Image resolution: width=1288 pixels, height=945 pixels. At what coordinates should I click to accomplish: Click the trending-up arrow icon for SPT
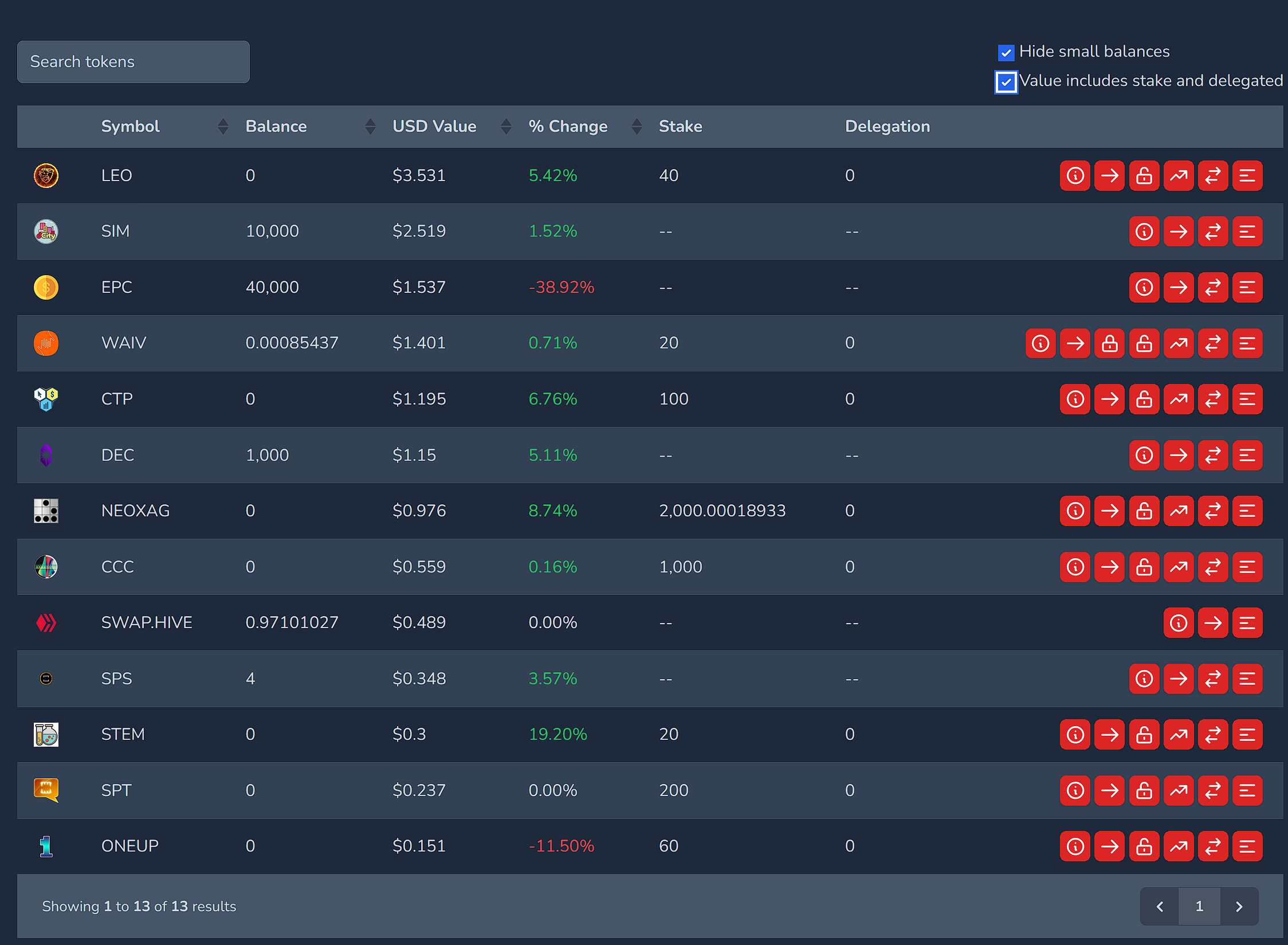click(1179, 790)
